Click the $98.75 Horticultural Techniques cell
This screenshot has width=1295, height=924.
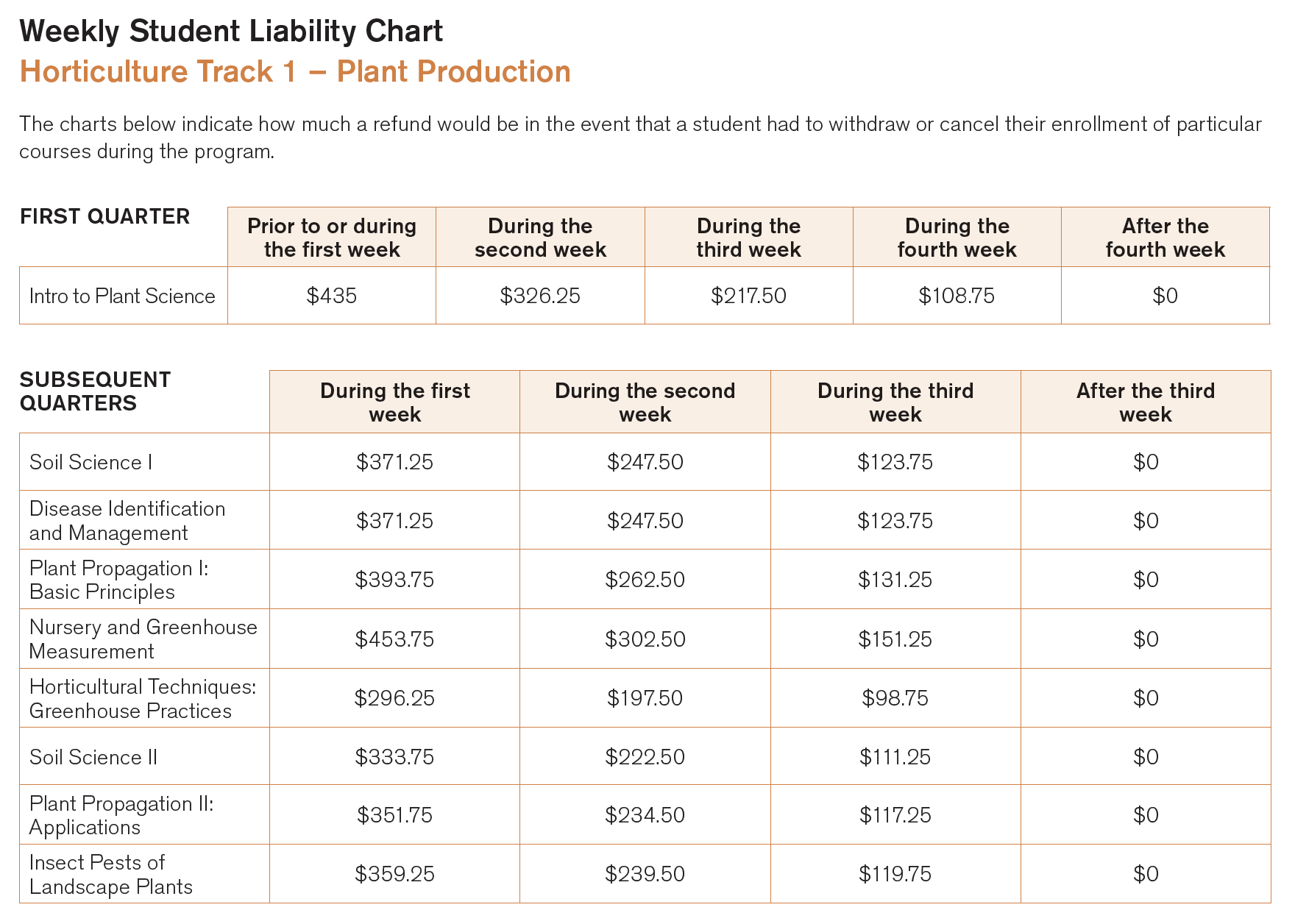tap(895, 698)
